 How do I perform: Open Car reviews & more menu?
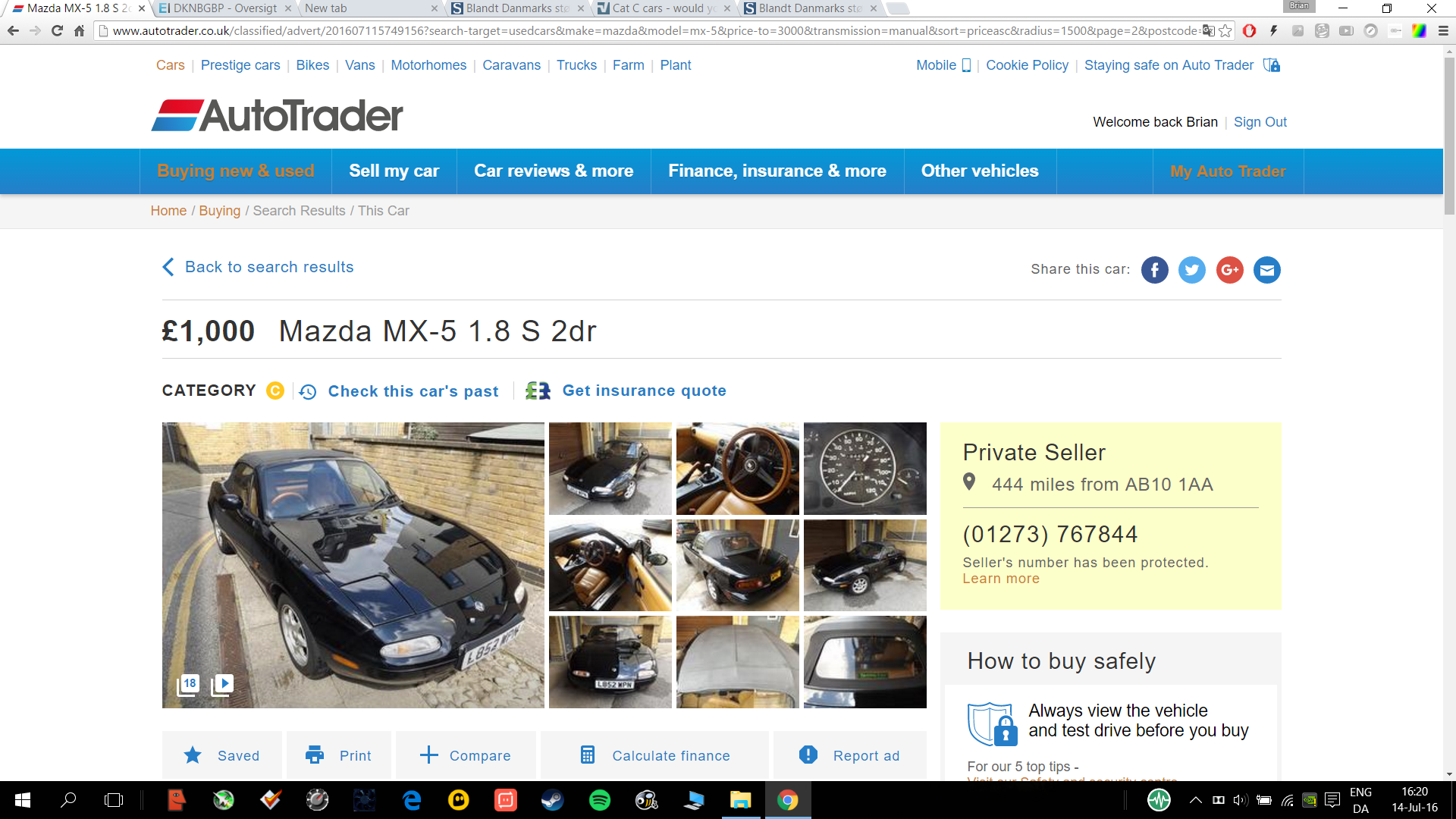pyautogui.click(x=554, y=171)
